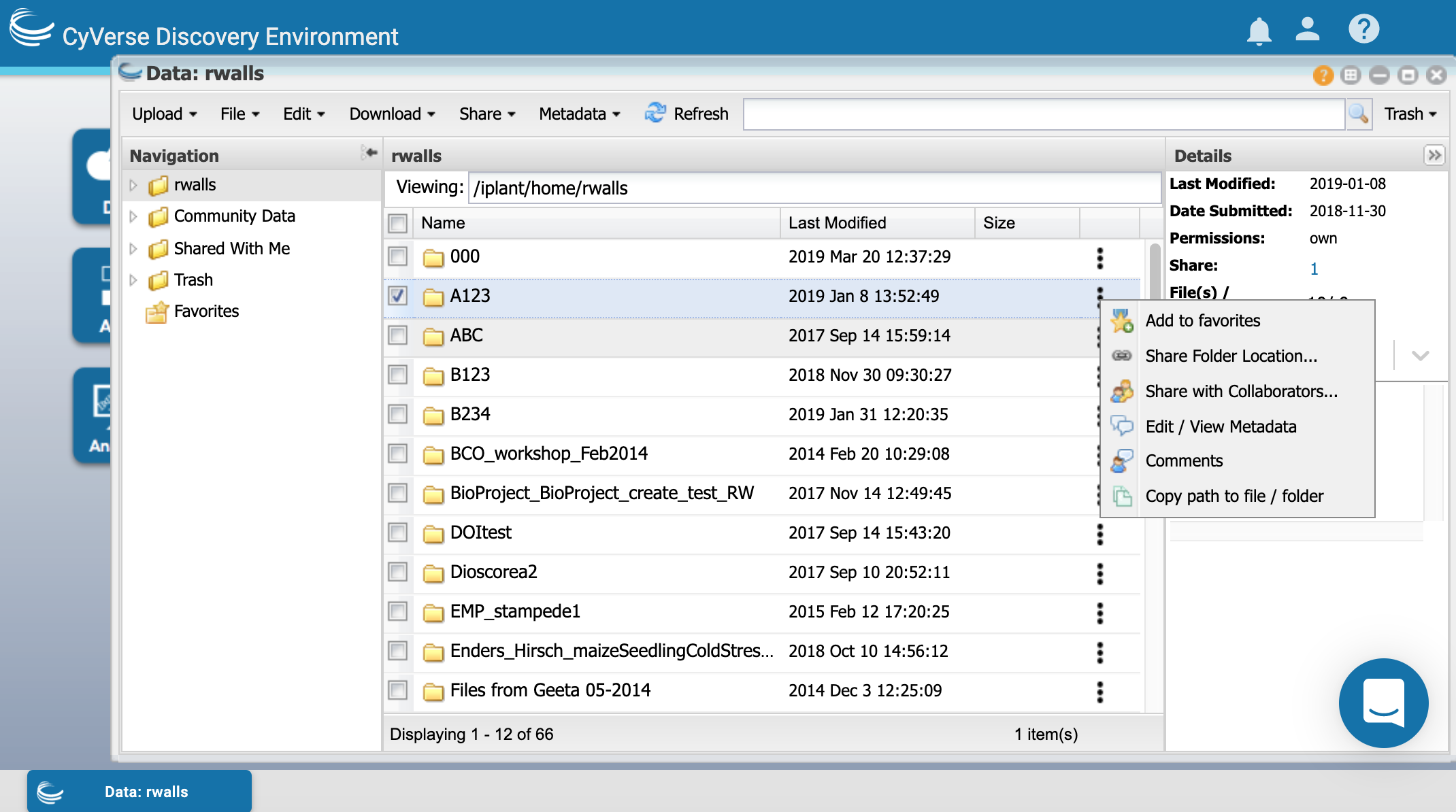The image size is (1456, 812).
Task: Open the Trash dropdown in toolbar
Action: tap(1410, 114)
